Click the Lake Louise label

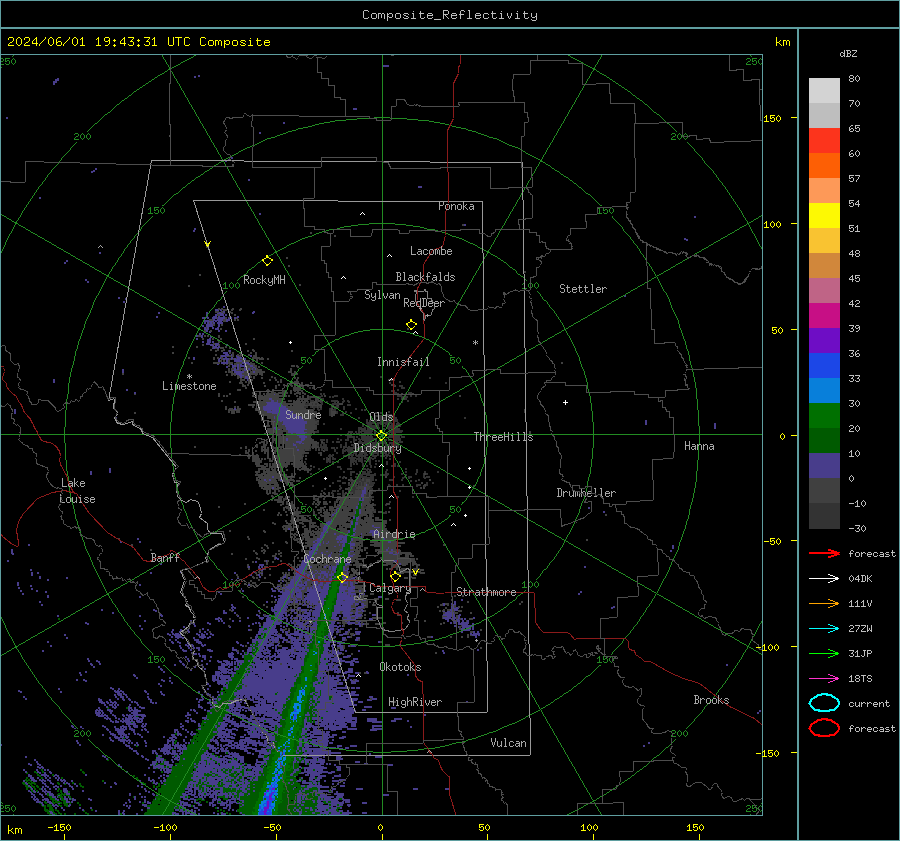(x=77, y=491)
